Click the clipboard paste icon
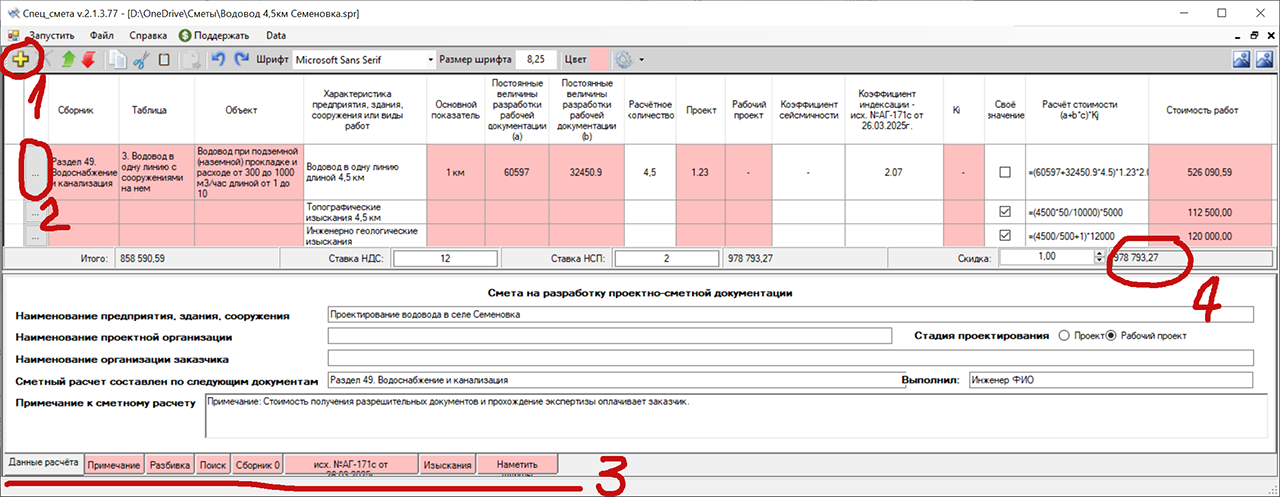 (164, 60)
